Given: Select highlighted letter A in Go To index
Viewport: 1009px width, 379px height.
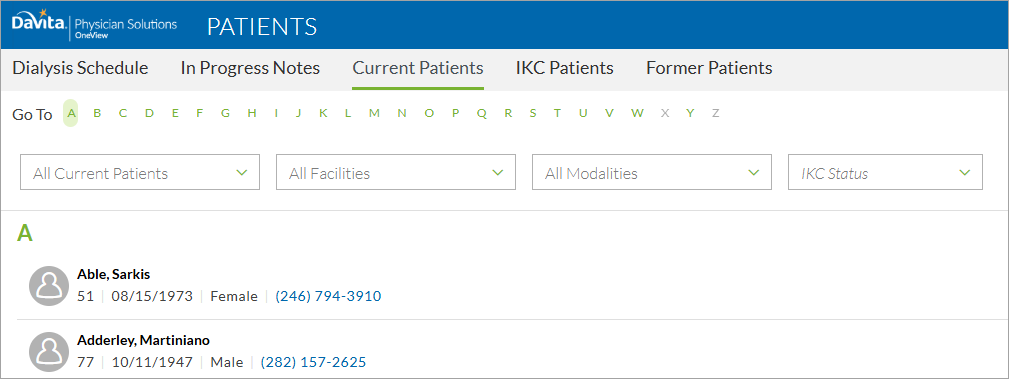Looking at the screenshot, I should [x=71, y=113].
